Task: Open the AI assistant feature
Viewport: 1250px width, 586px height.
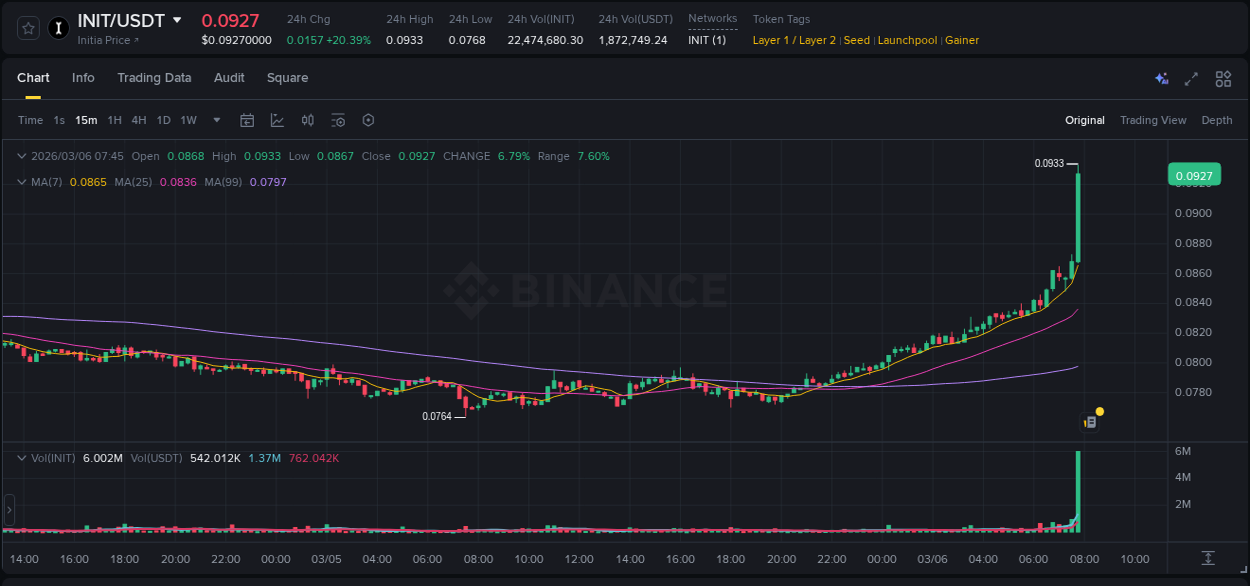Action: coord(1160,78)
